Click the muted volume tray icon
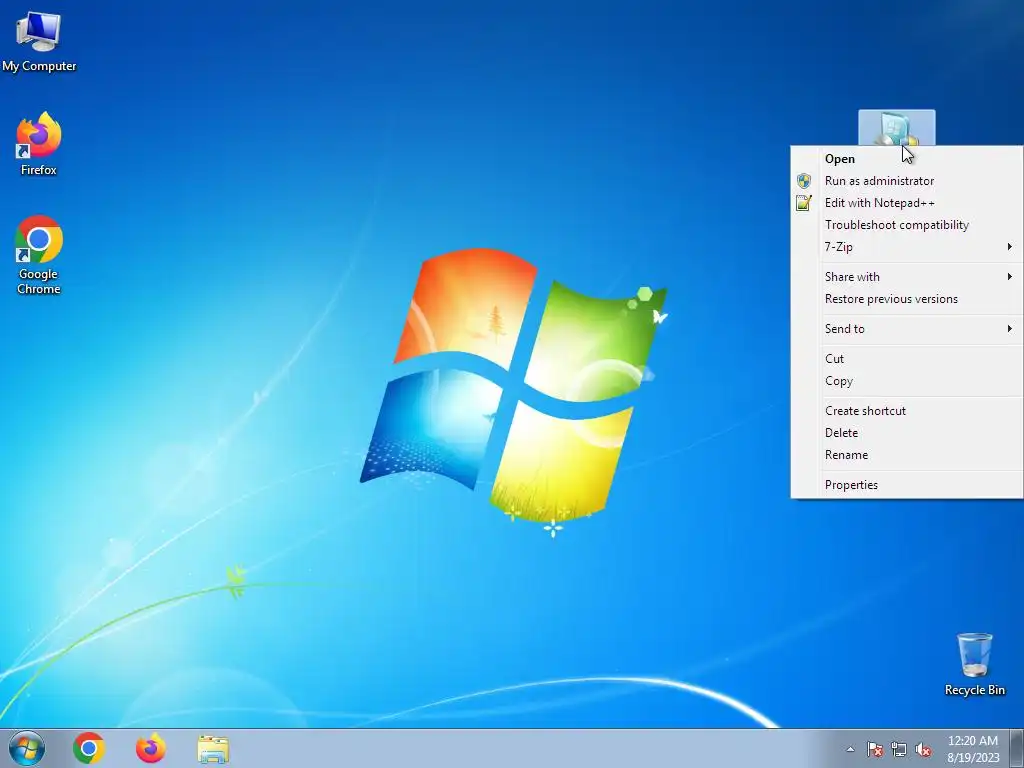The height and width of the screenshot is (768, 1024). 923,749
